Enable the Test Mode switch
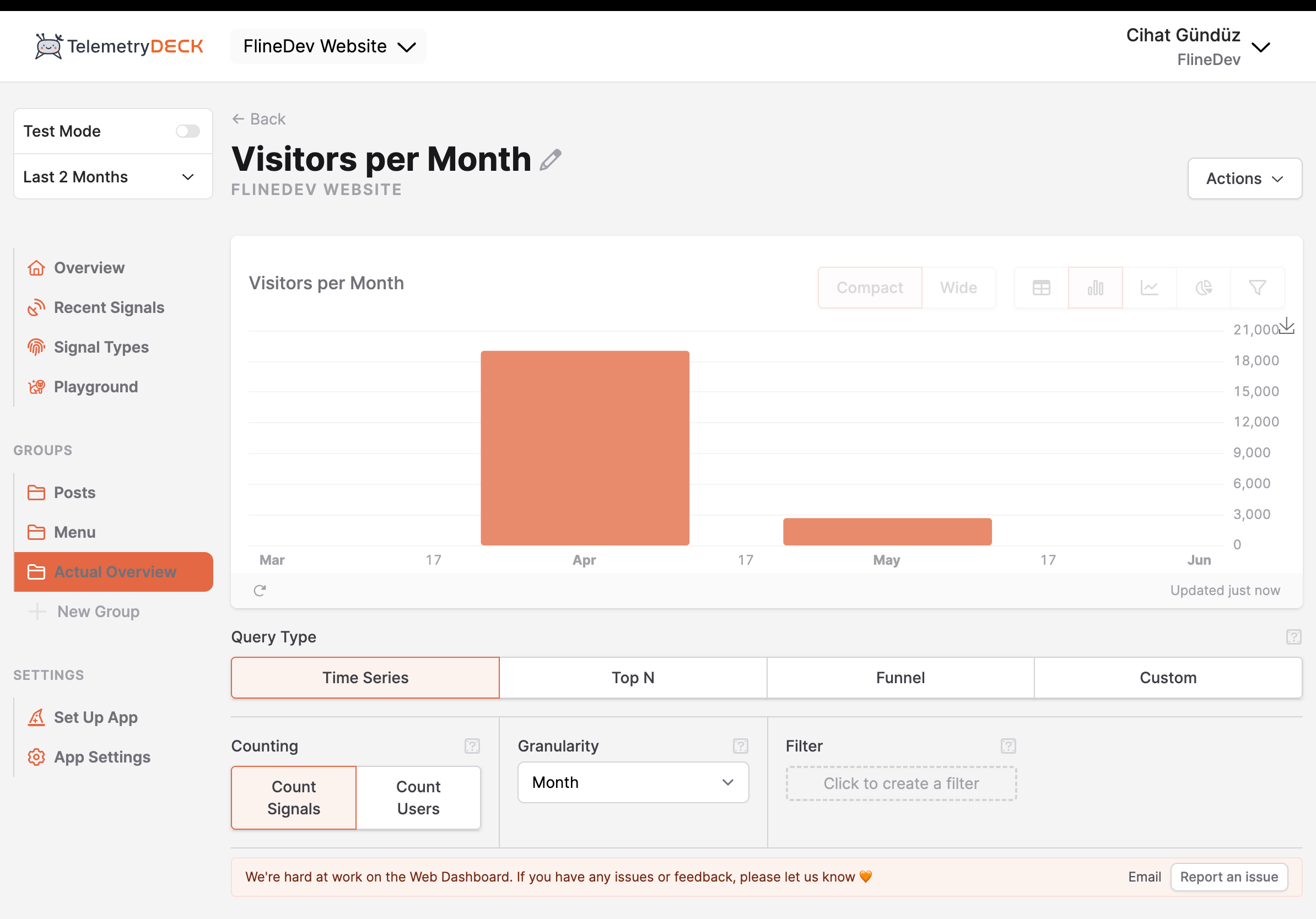The image size is (1316, 919). 187,131
